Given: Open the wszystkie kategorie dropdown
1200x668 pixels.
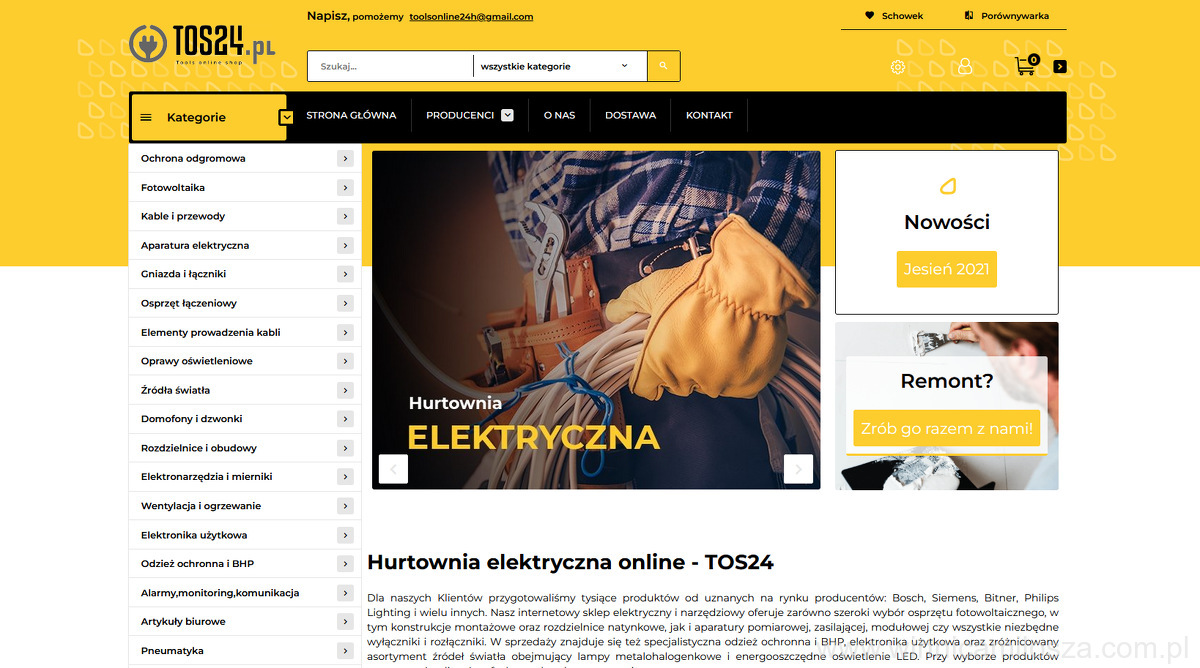Looking at the screenshot, I should (x=559, y=66).
